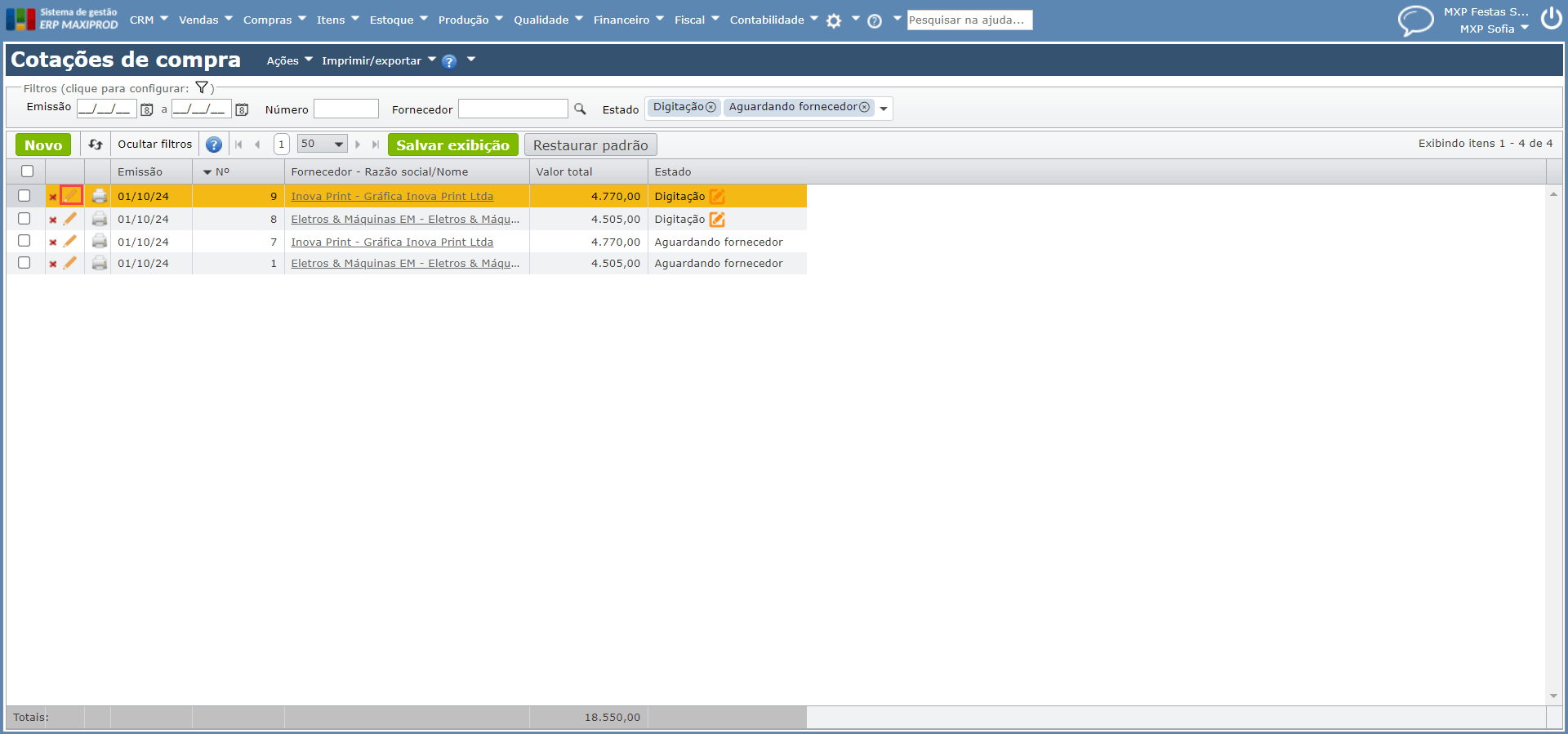The height and width of the screenshot is (734, 1568).
Task: Click Salvar exibição button
Action: point(453,145)
